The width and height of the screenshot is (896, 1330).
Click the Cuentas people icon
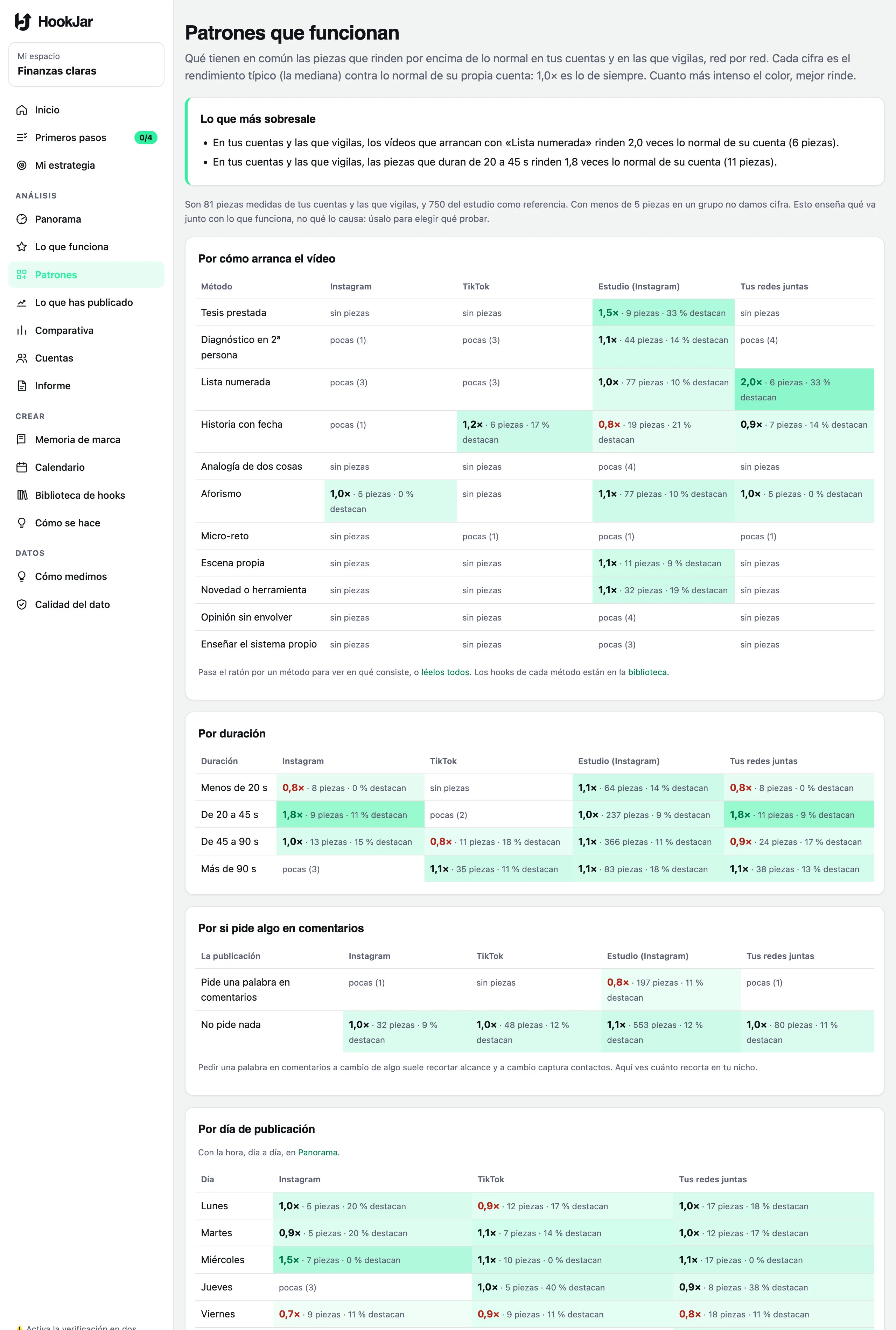22,358
